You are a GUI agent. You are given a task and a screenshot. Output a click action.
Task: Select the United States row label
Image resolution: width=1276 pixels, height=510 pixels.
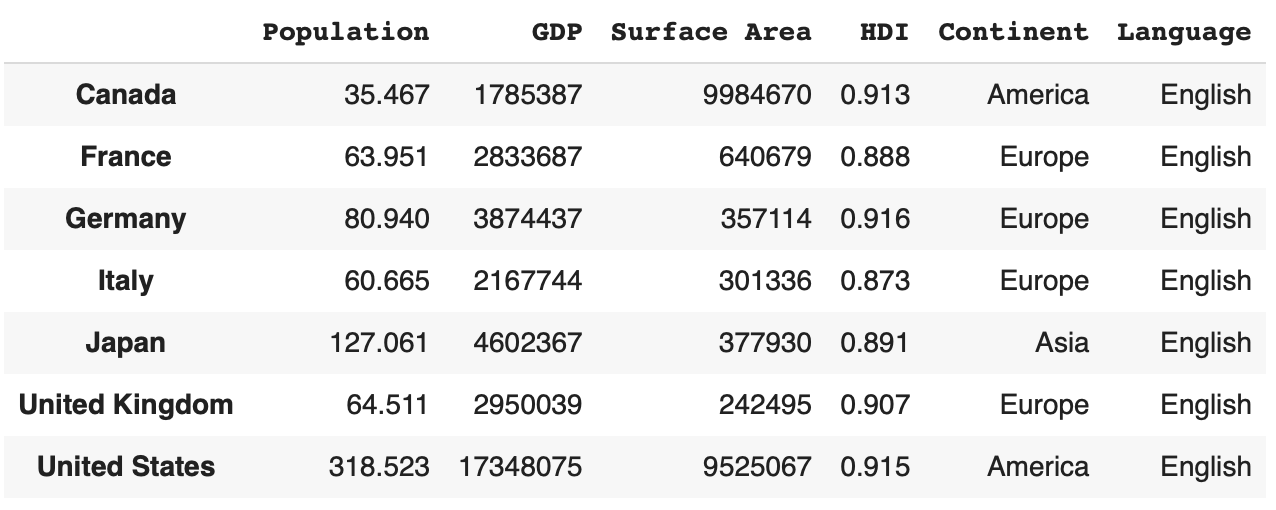[x=126, y=467]
